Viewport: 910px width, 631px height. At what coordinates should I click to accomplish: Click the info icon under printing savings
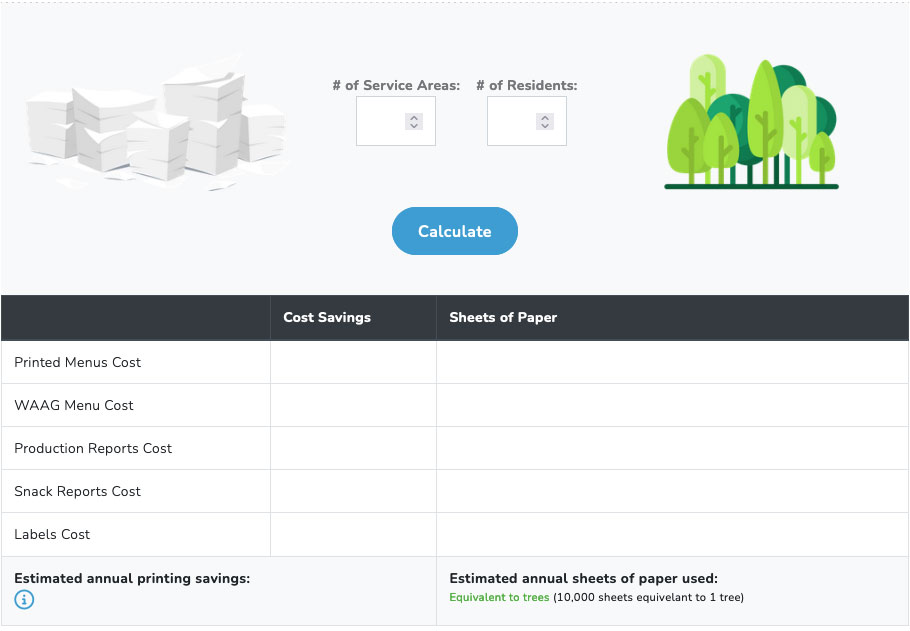pyautogui.click(x=25, y=600)
